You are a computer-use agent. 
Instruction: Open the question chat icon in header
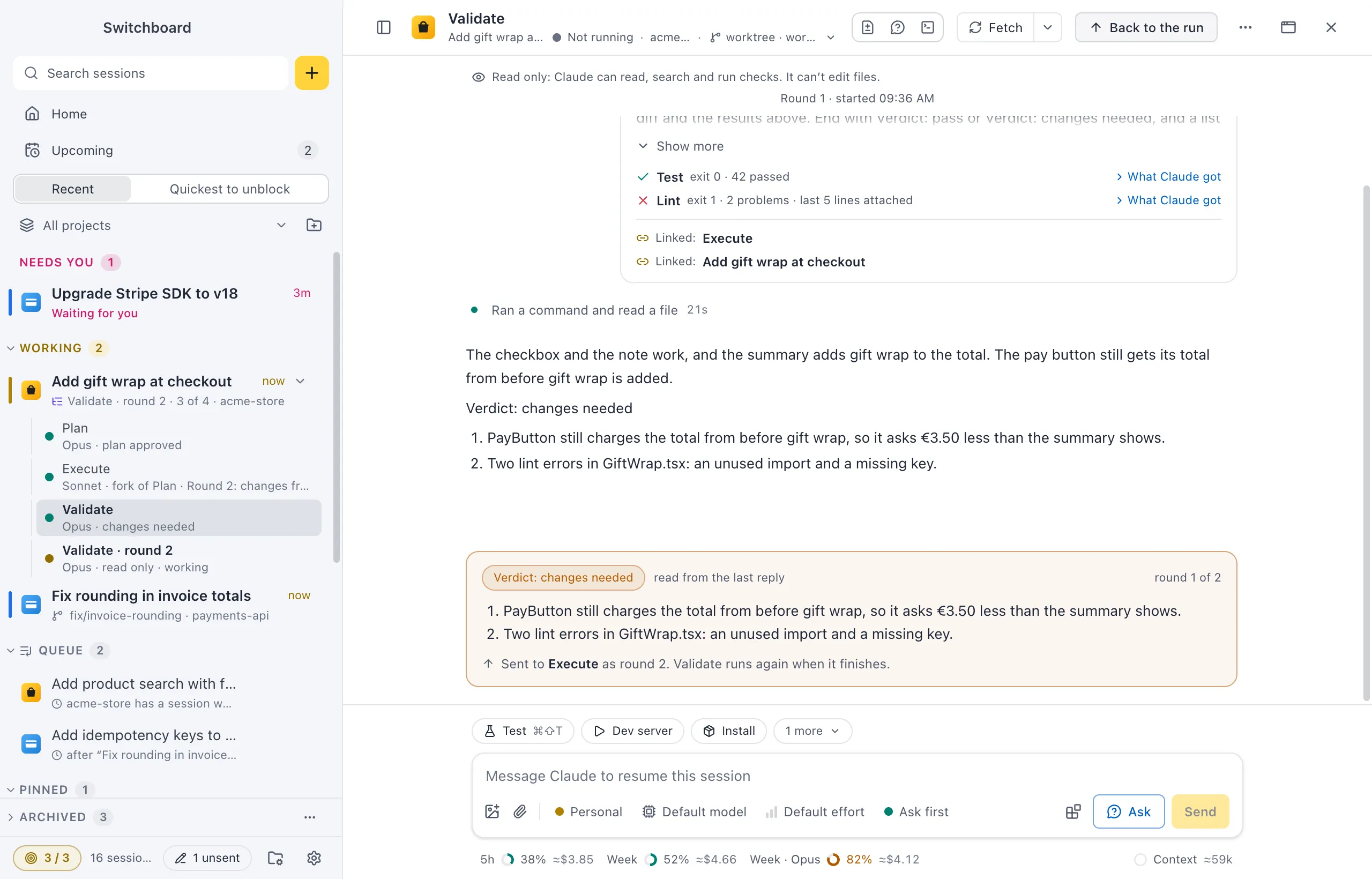point(897,27)
